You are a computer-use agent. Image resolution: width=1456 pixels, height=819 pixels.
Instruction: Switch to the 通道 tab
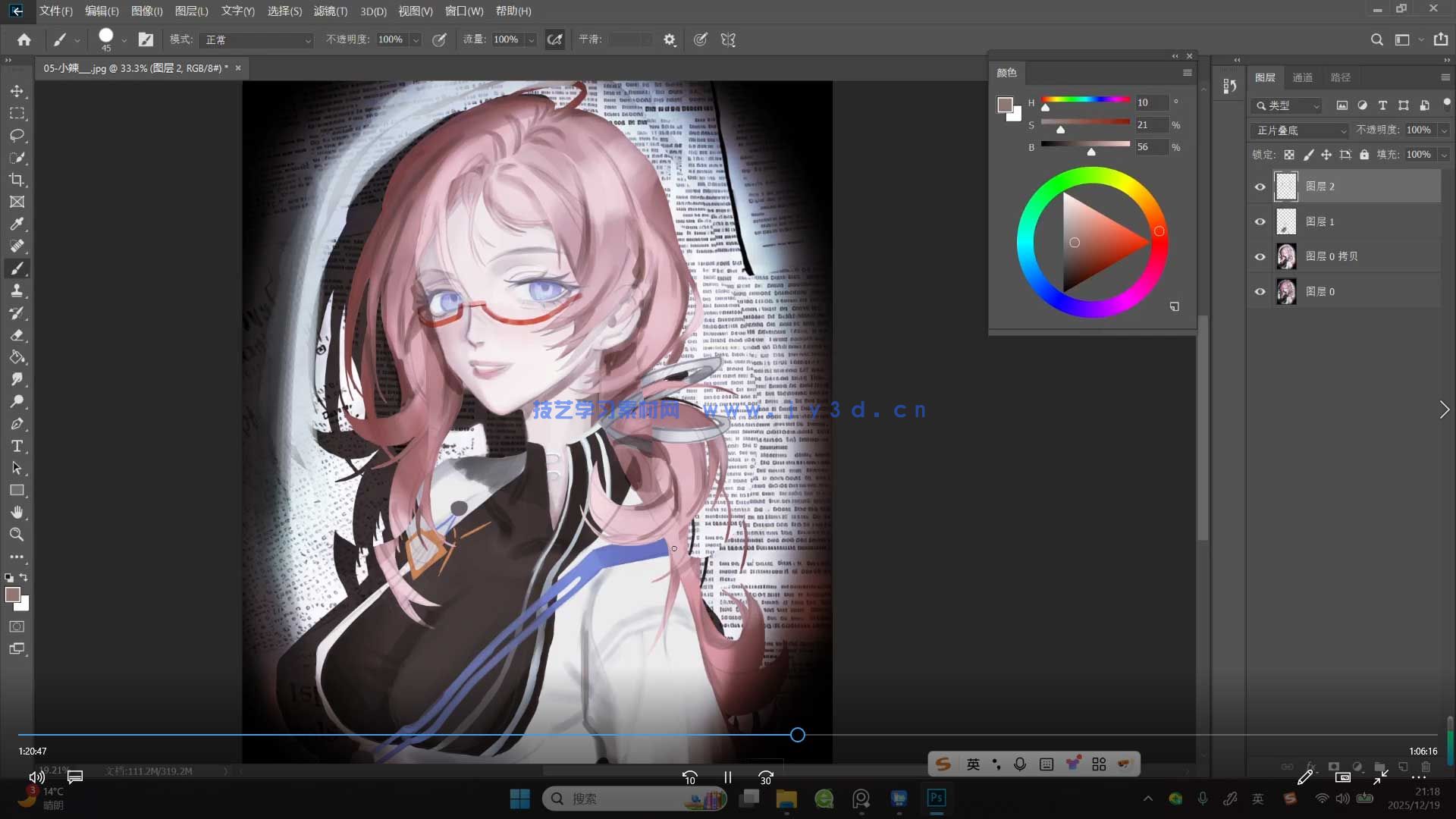point(1302,77)
